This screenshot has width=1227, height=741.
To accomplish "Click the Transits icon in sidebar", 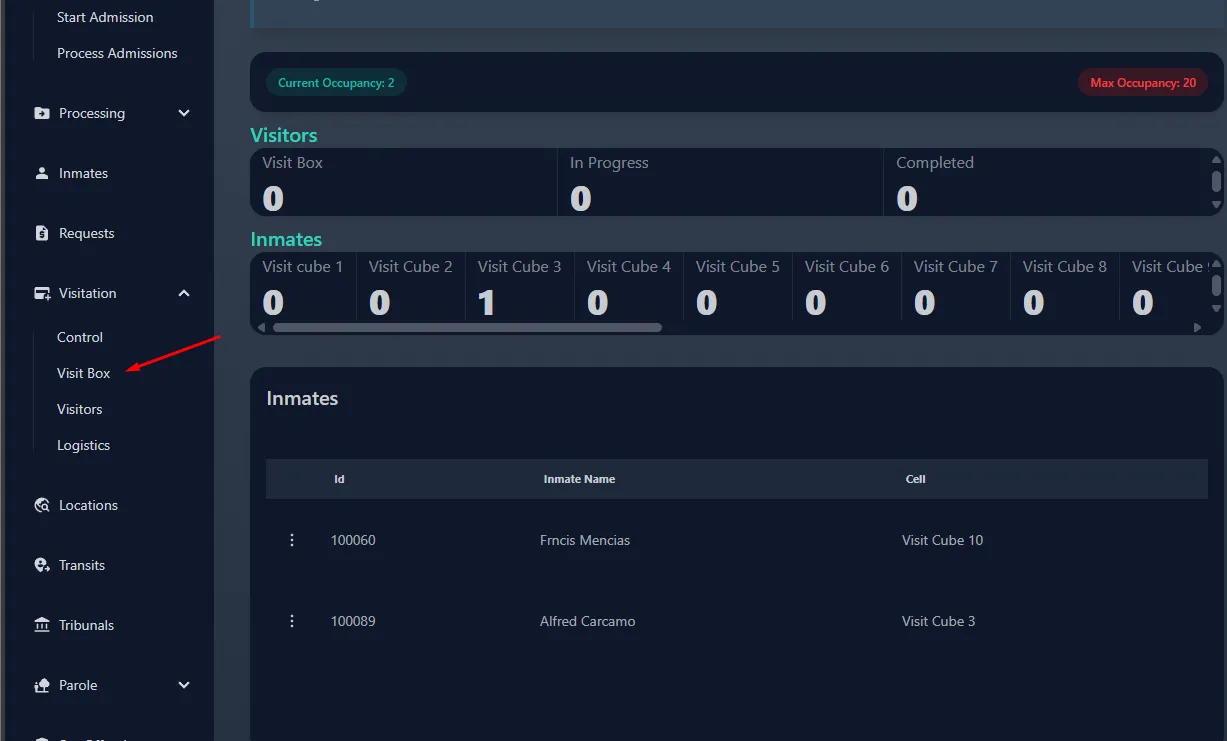I will tap(42, 565).
